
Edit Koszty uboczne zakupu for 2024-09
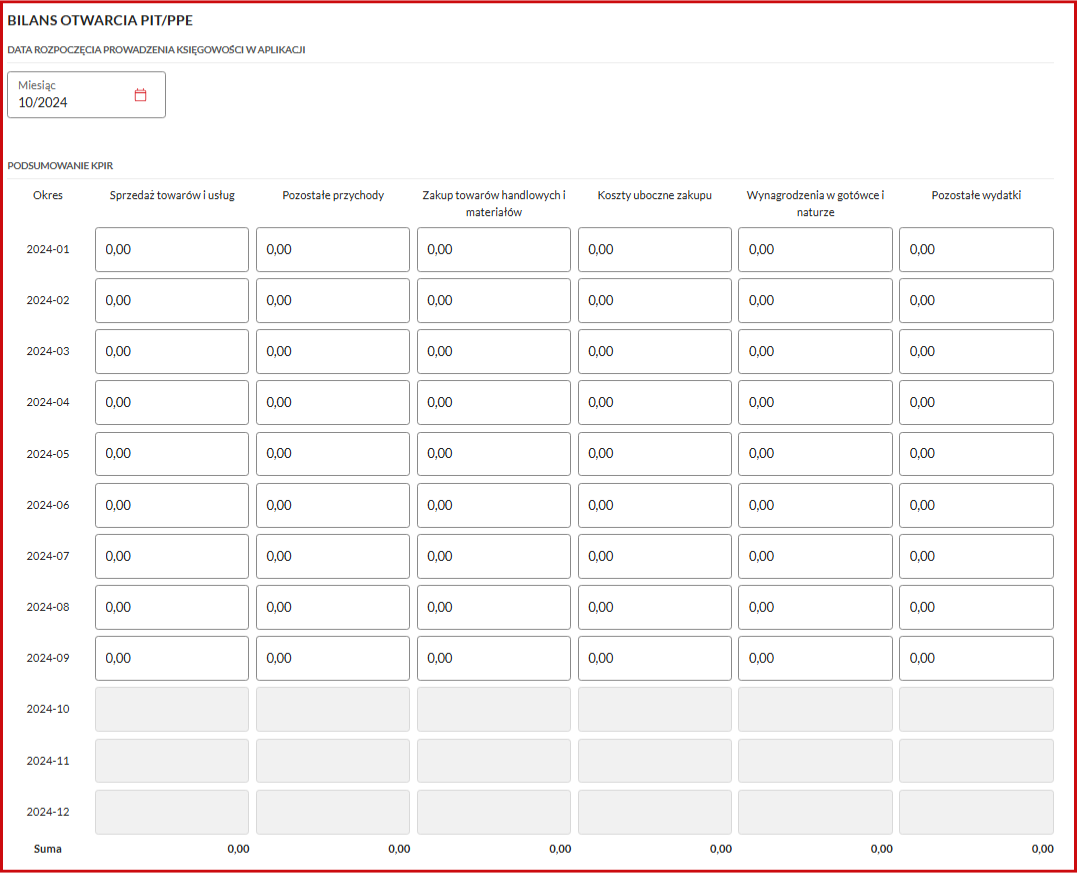click(x=655, y=658)
